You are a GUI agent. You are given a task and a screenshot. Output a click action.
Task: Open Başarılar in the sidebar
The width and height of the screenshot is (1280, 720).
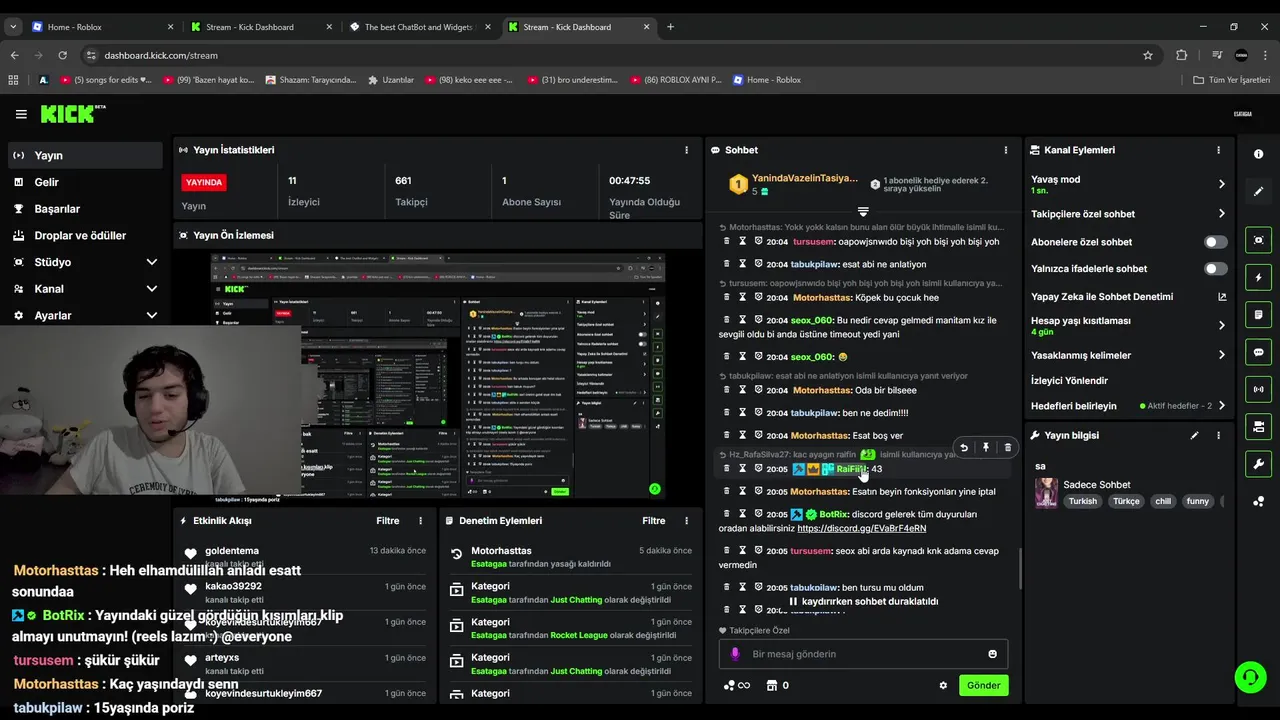point(85,209)
